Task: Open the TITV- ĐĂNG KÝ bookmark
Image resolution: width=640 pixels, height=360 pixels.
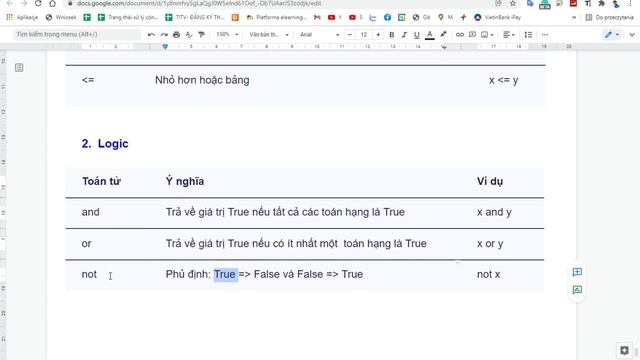Action: (x=195, y=17)
